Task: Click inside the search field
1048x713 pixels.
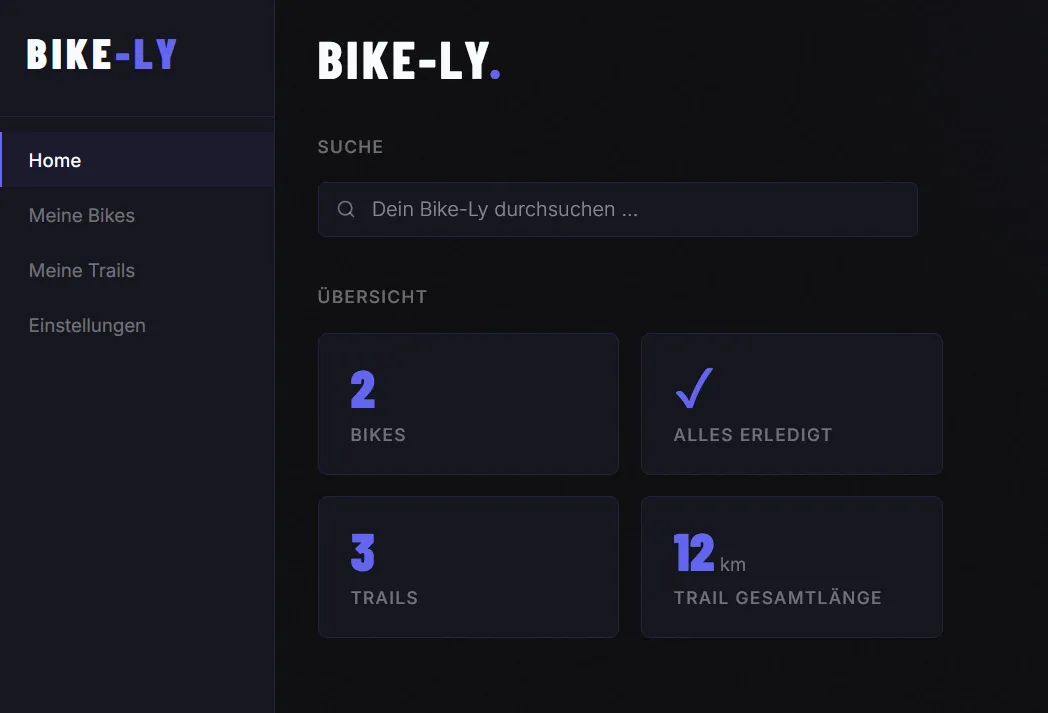Action: 617,209
